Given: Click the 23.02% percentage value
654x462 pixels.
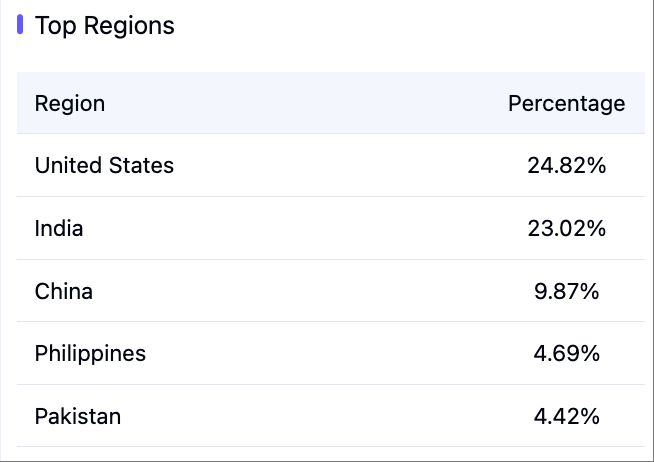Looking at the screenshot, I should [566, 228].
